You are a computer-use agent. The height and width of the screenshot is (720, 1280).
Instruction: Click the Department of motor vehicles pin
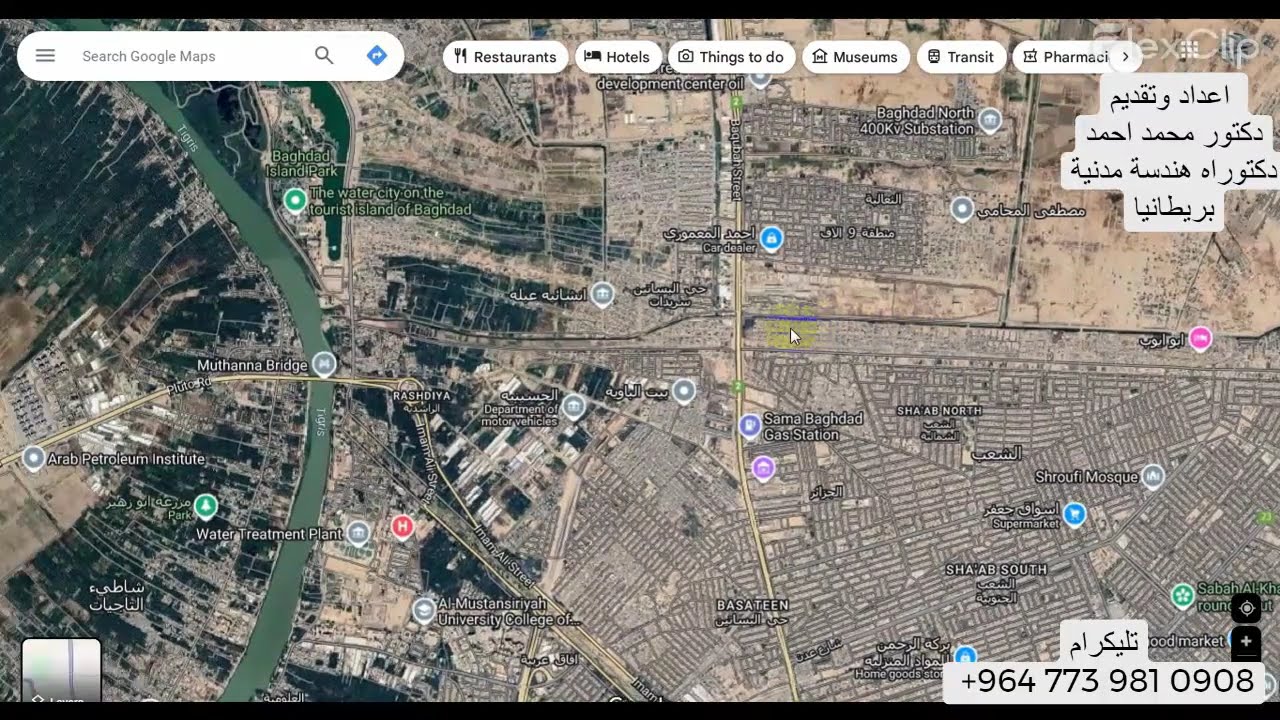573,406
